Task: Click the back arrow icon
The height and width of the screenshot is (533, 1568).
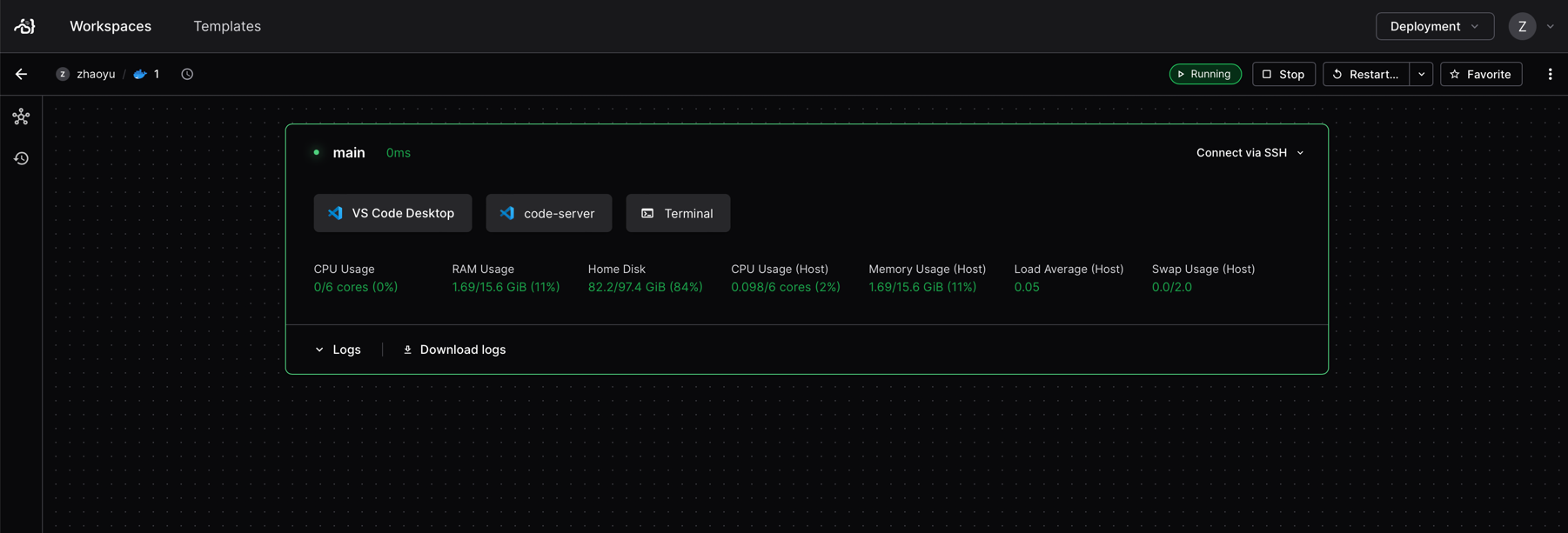Action: [22, 75]
